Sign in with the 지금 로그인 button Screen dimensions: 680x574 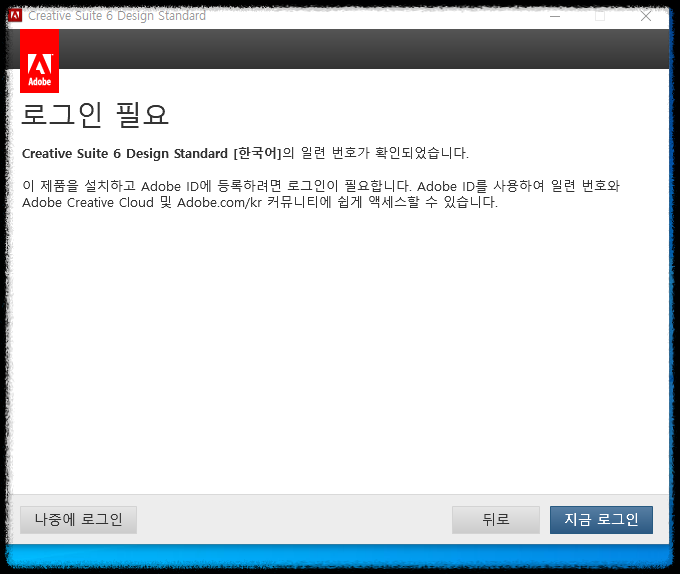tap(601, 519)
